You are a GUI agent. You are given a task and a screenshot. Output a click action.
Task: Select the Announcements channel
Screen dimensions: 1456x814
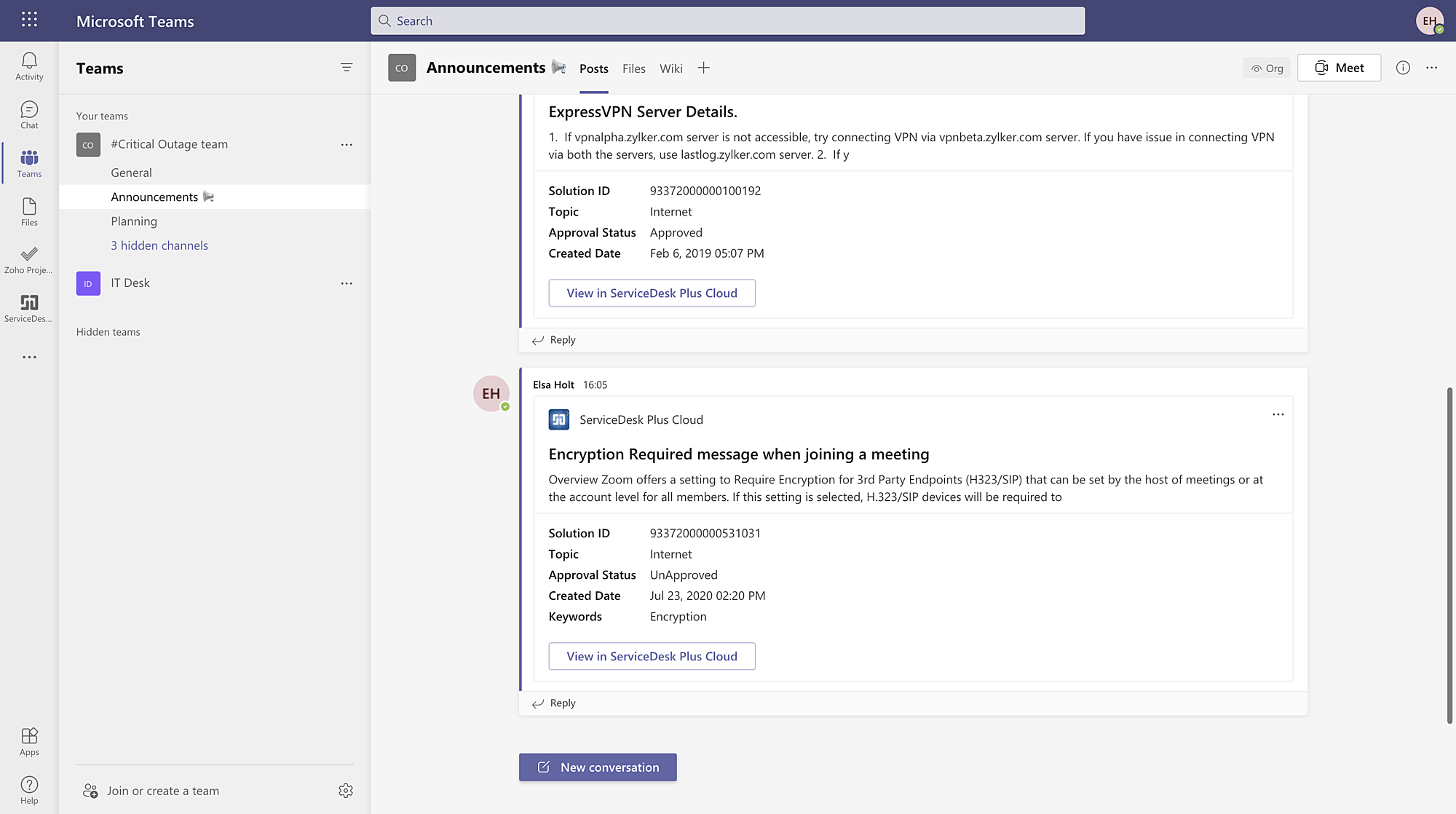tap(215, 197)
